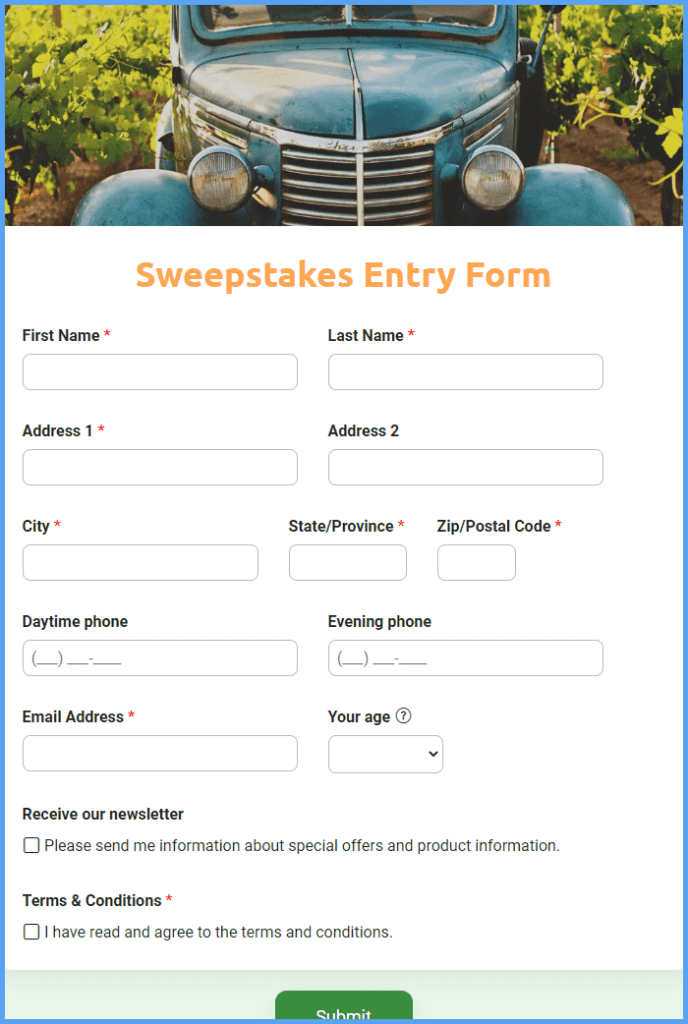688x1024 pixels.
Task: Select the Email Address field
Action: click(160, 753)
